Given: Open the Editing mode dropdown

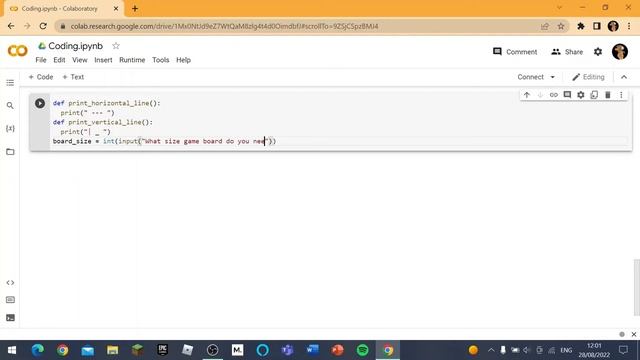Looking at the screenshot, I should 588,77.
